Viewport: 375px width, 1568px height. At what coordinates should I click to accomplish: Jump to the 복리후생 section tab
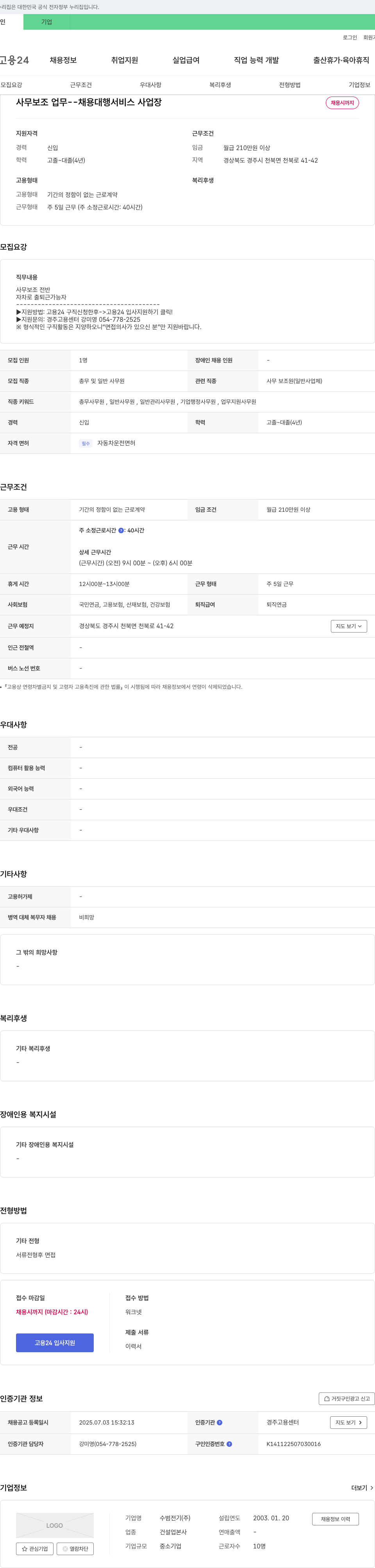tap(220, 84)
